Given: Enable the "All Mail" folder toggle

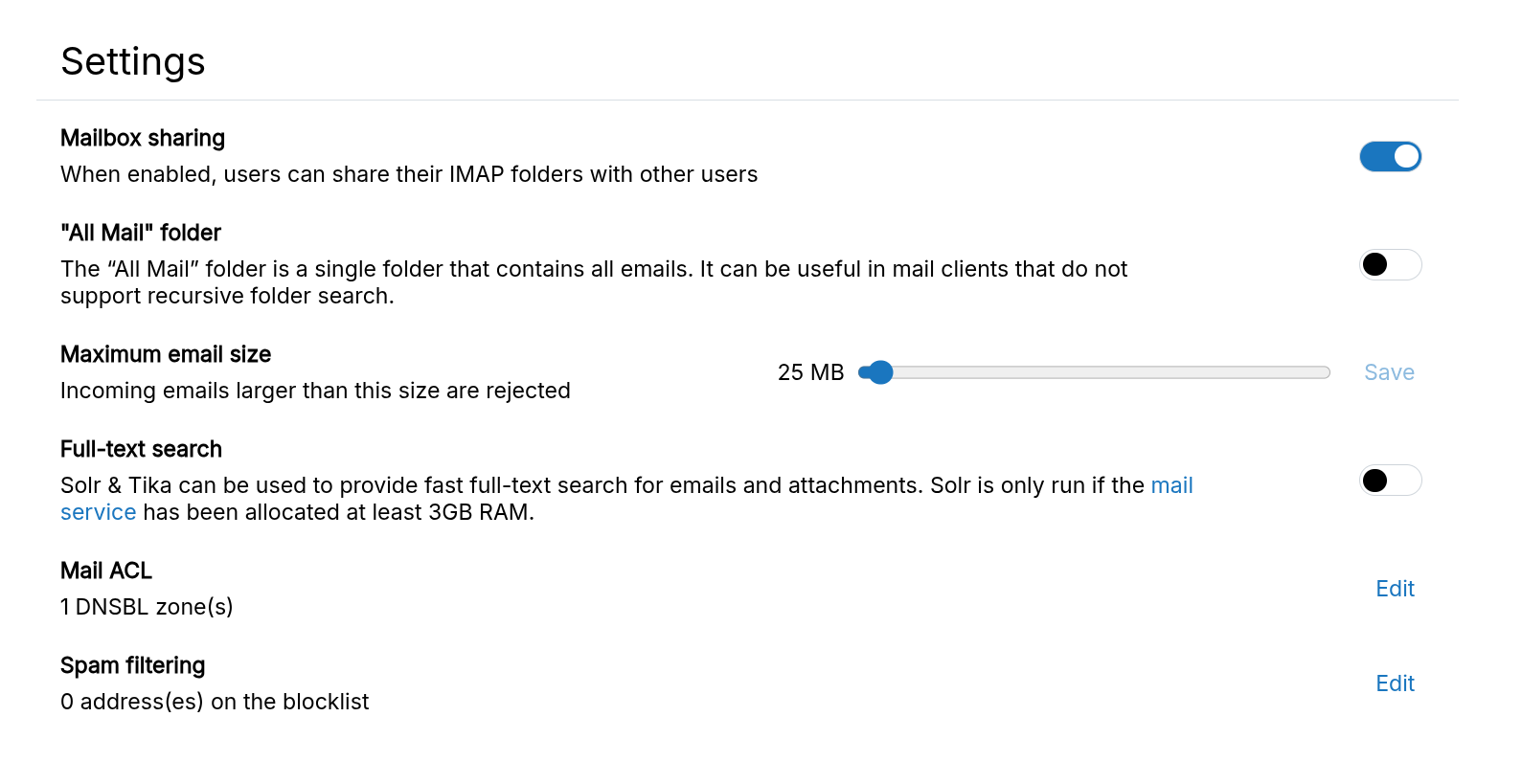Looking at the screenshot, I should coord(1390,264).
